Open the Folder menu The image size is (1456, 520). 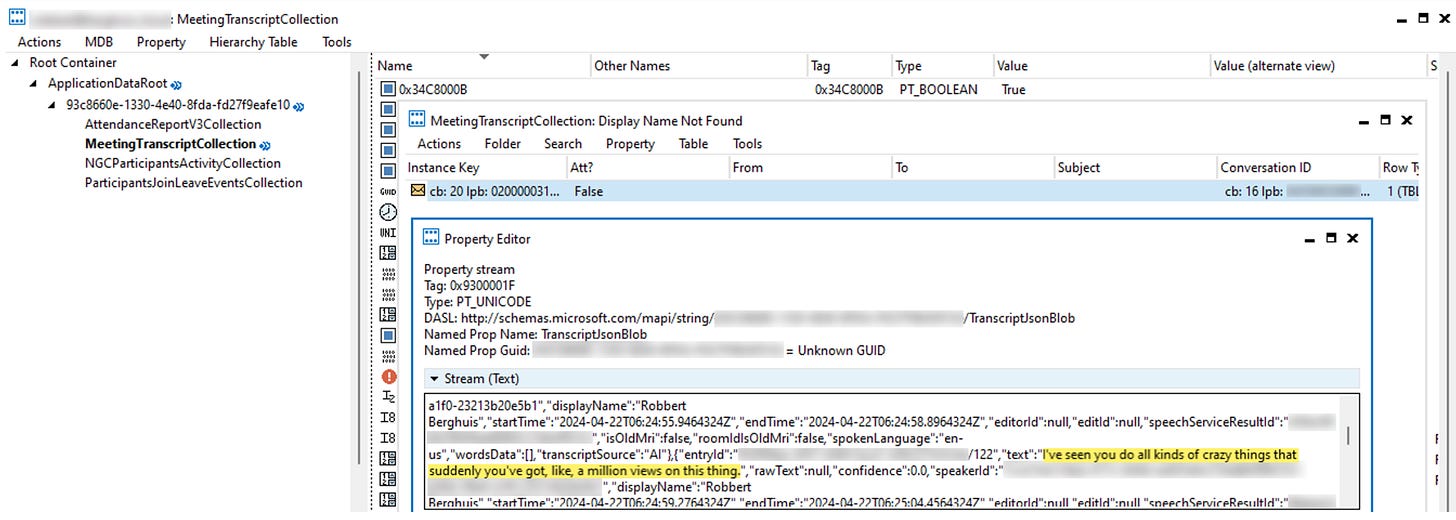click(503, 144)
